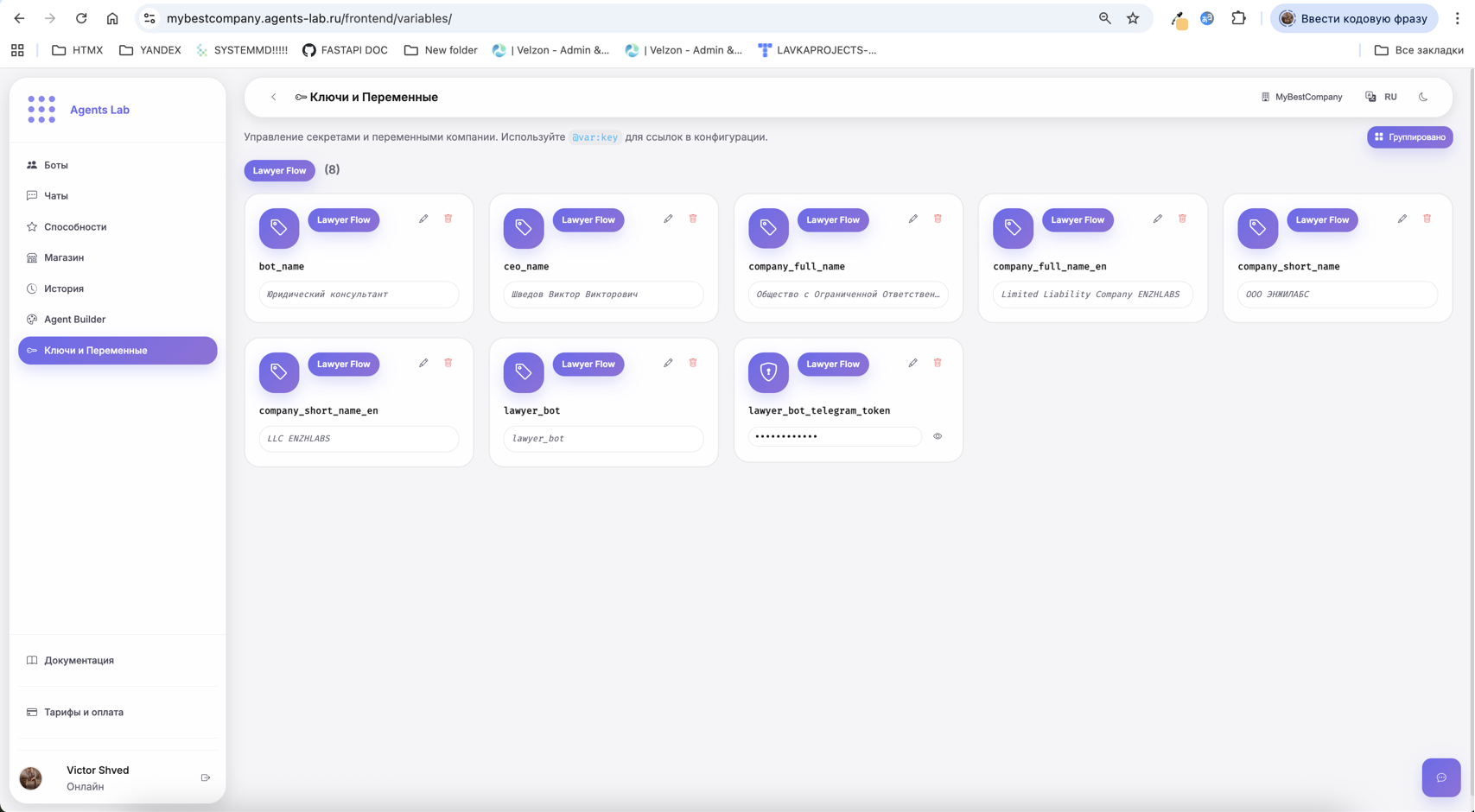Click the Lawyer Flow group filter chip
The height and width of the screenshot is (812, 1475).
pyautogui.click(x=279, y=171)
